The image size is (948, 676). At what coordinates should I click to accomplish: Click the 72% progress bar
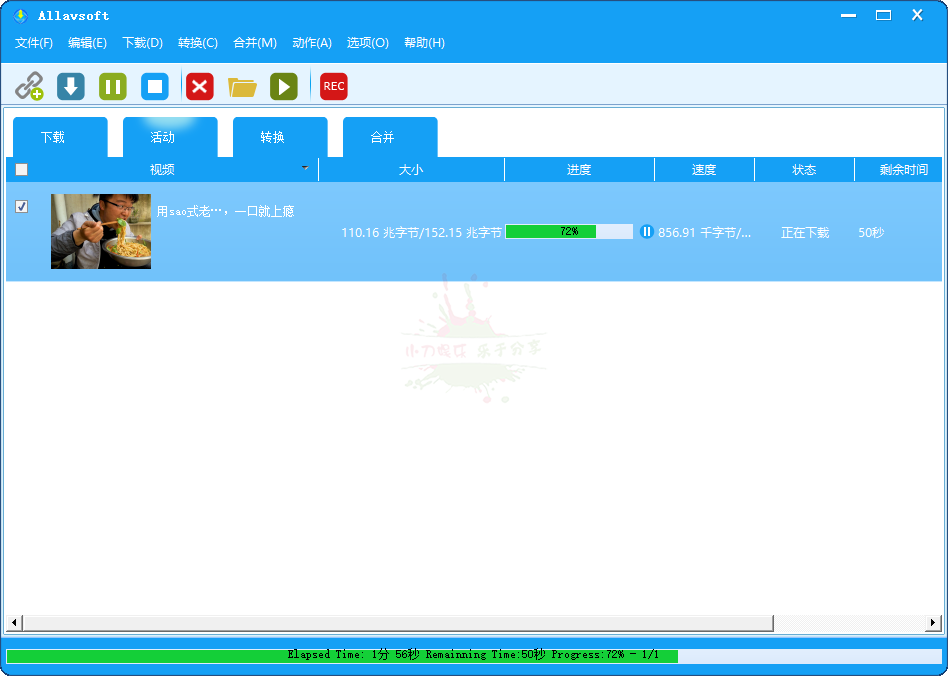tap(568, 231)
